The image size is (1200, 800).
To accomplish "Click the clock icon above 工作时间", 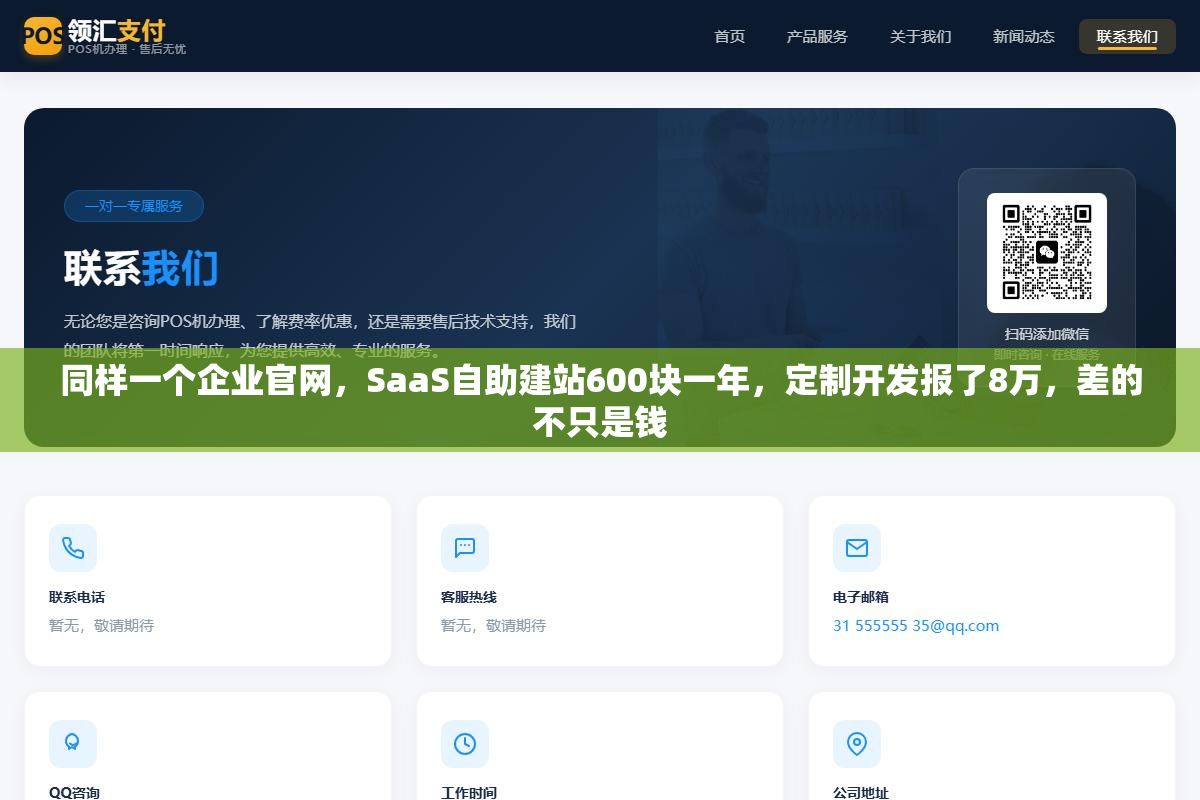I will click(x=465, y=744).
